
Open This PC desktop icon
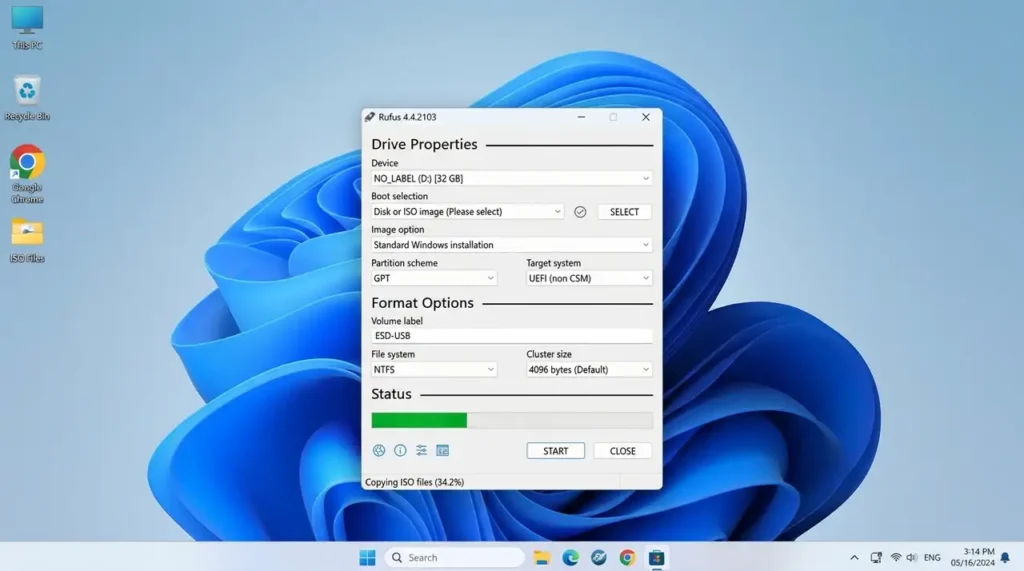coord(27,28)
